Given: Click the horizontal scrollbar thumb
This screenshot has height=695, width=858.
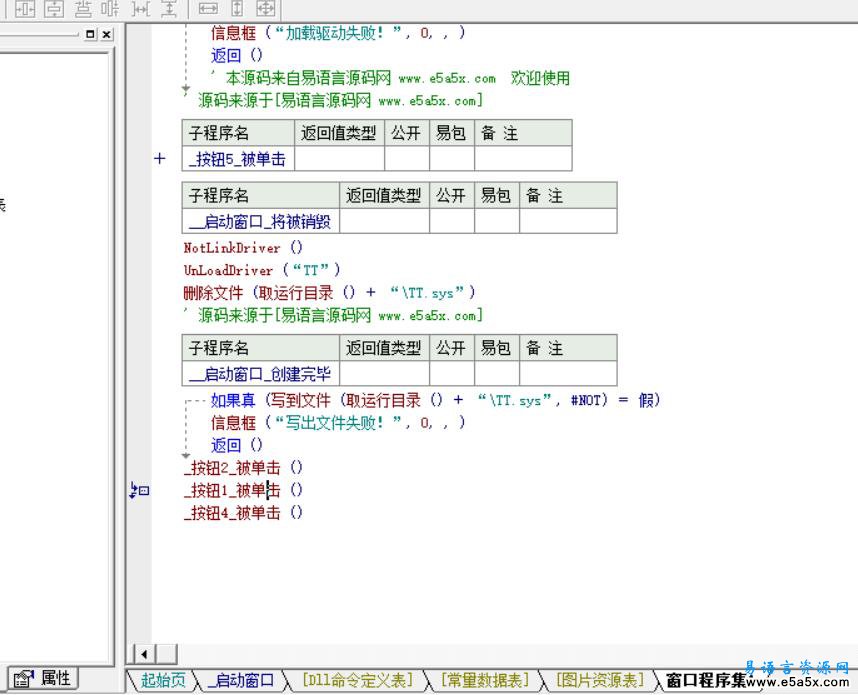Looking at the screenshot, I should pos(166,654).
